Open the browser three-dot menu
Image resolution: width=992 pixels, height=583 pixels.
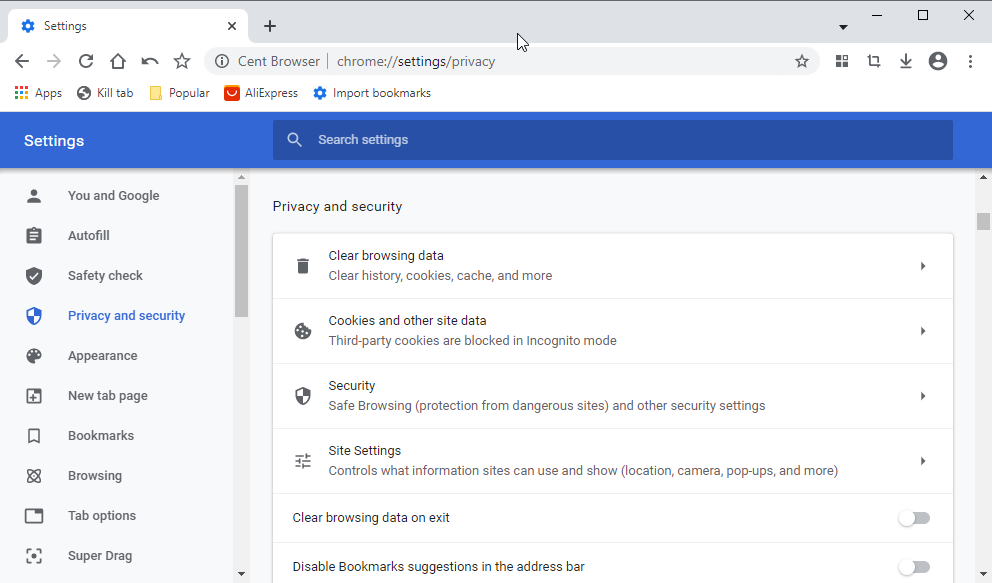[x=970, y=61]
